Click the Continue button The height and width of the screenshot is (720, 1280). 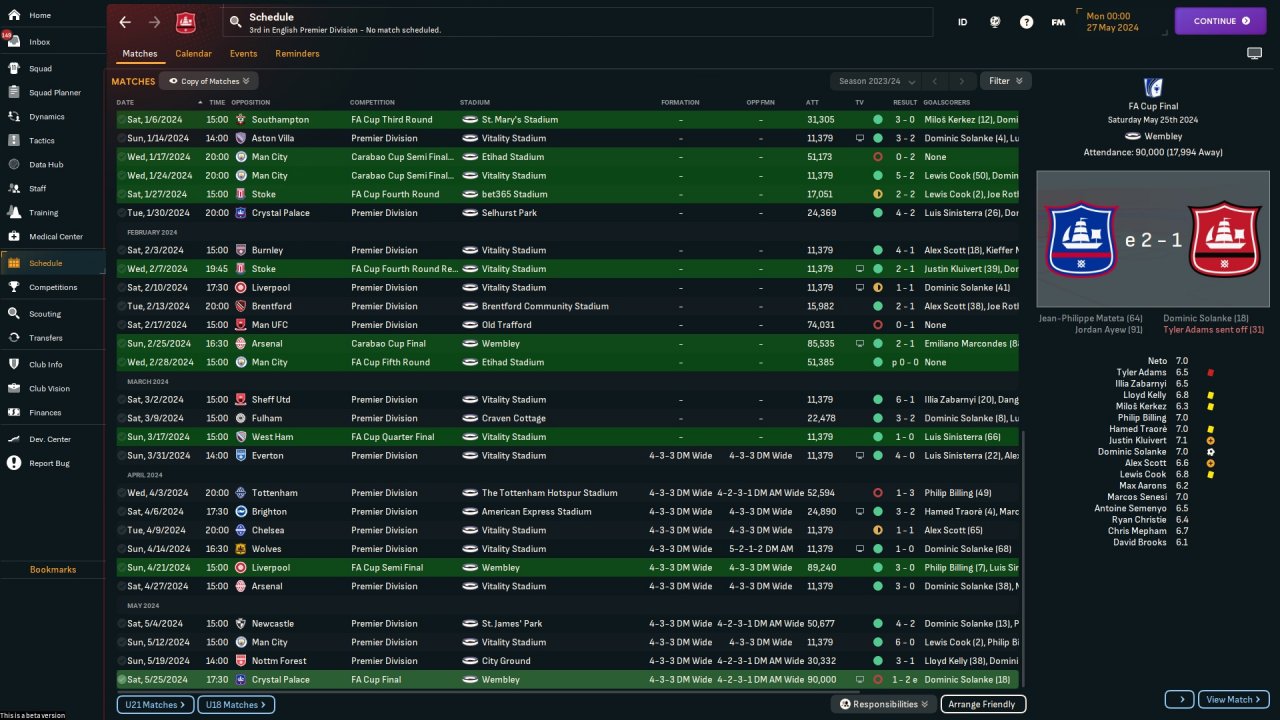tap(1220, 21)
